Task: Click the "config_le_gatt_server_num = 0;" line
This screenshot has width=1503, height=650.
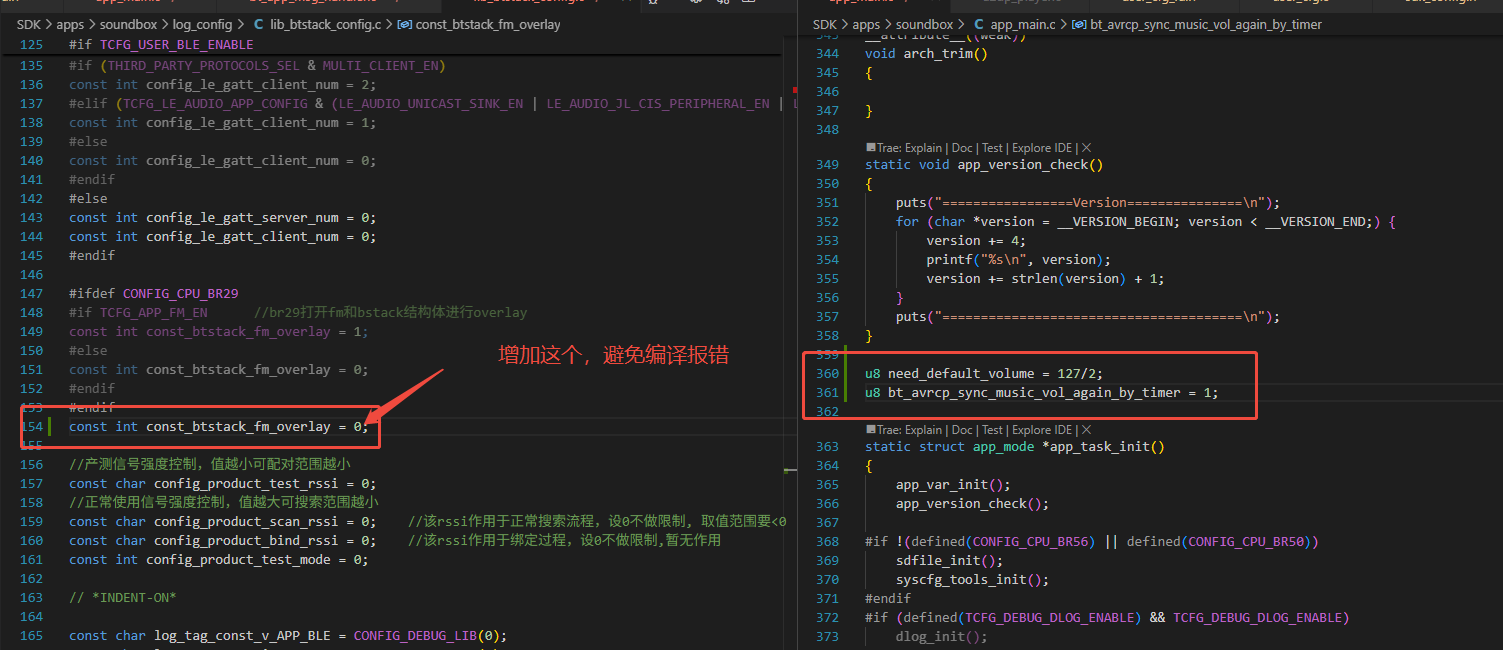Action: [x=223, y=218]
